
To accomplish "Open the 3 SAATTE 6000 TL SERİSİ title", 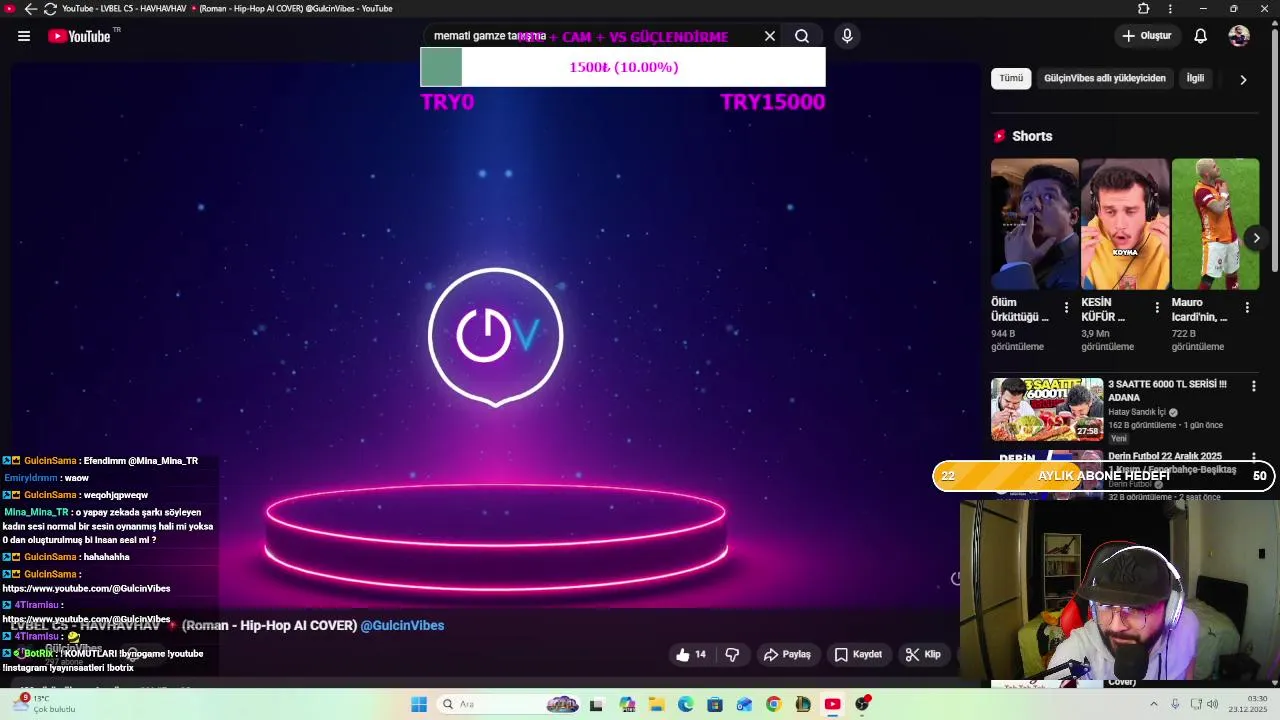I will point(1167,390).
